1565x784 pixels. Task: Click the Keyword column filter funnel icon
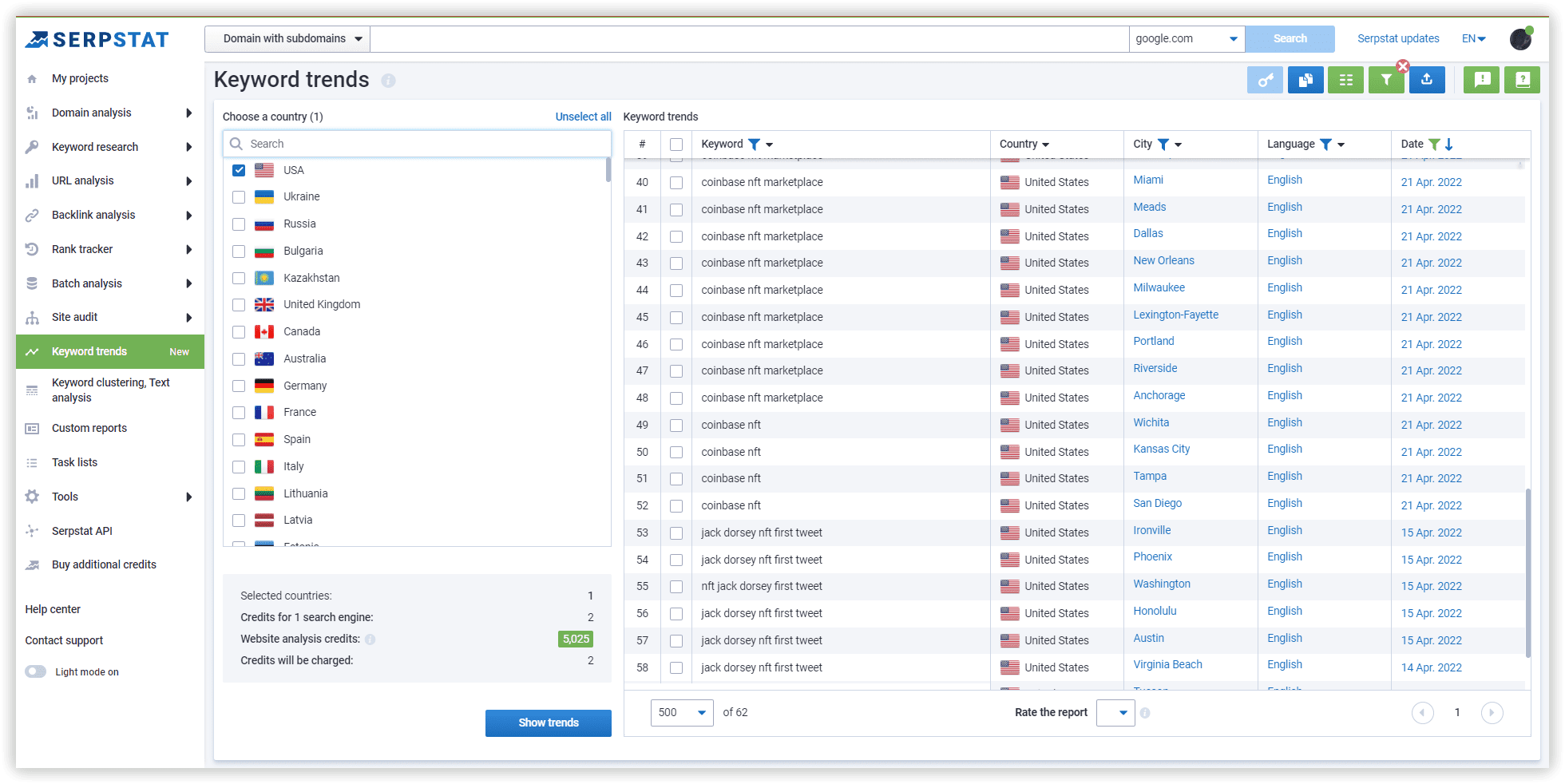(x=754, y=145)
